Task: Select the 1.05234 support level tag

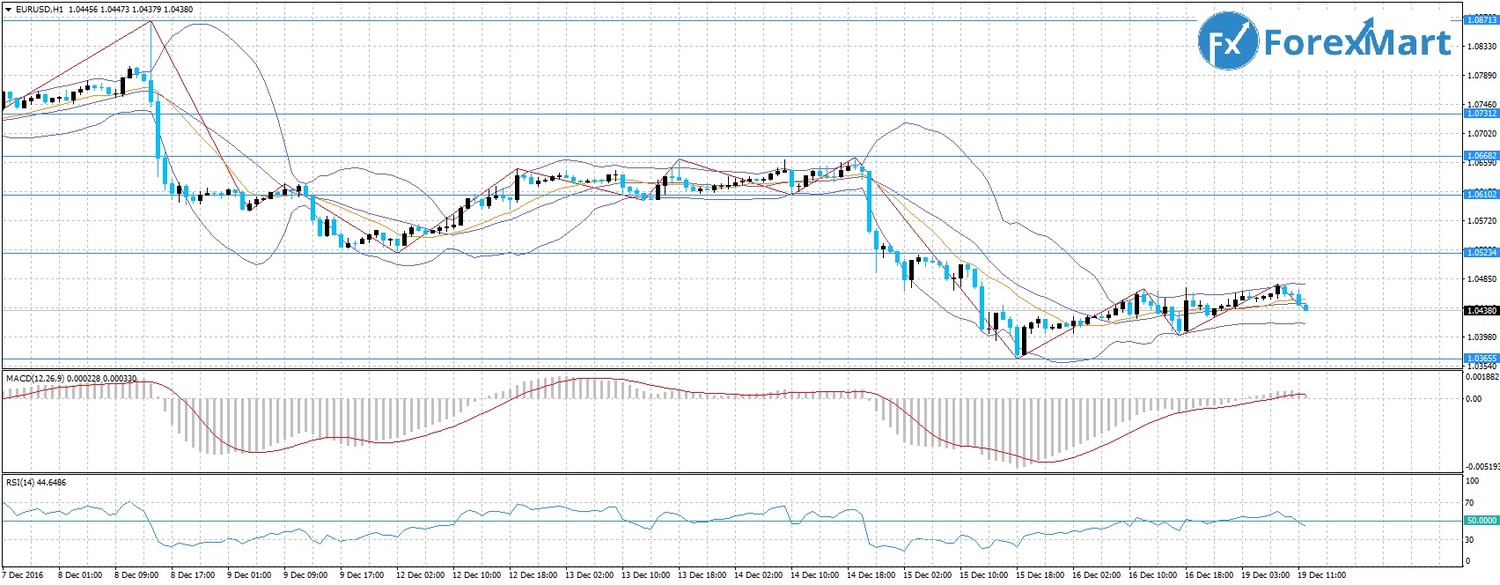Action: click(x=1480, y=253)
